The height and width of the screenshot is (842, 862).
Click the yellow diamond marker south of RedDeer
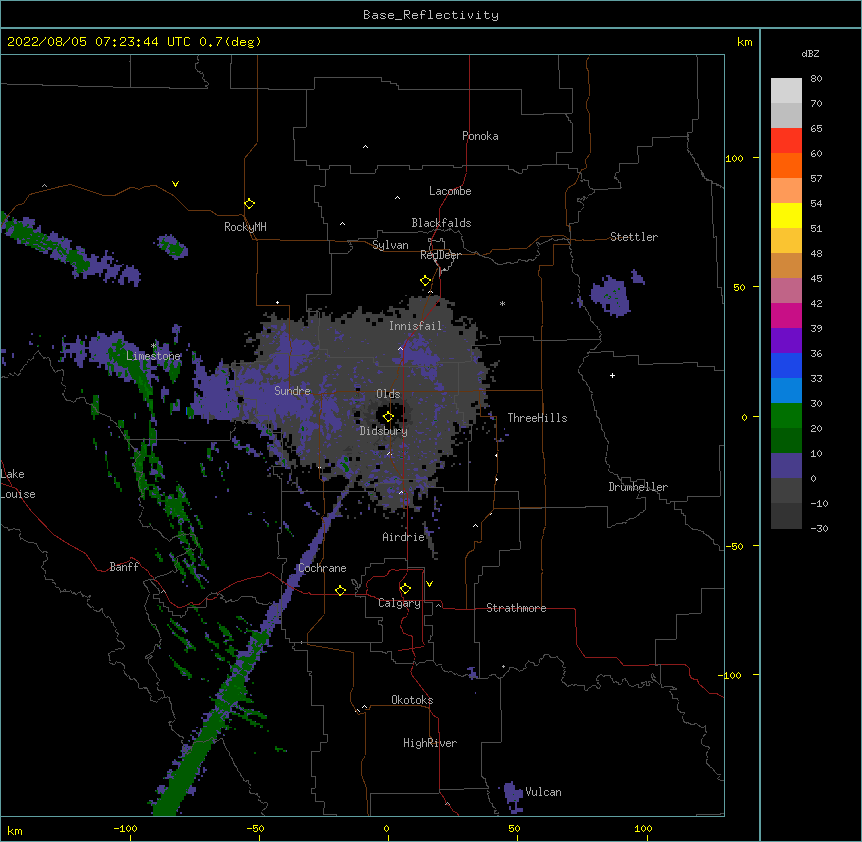426,281
